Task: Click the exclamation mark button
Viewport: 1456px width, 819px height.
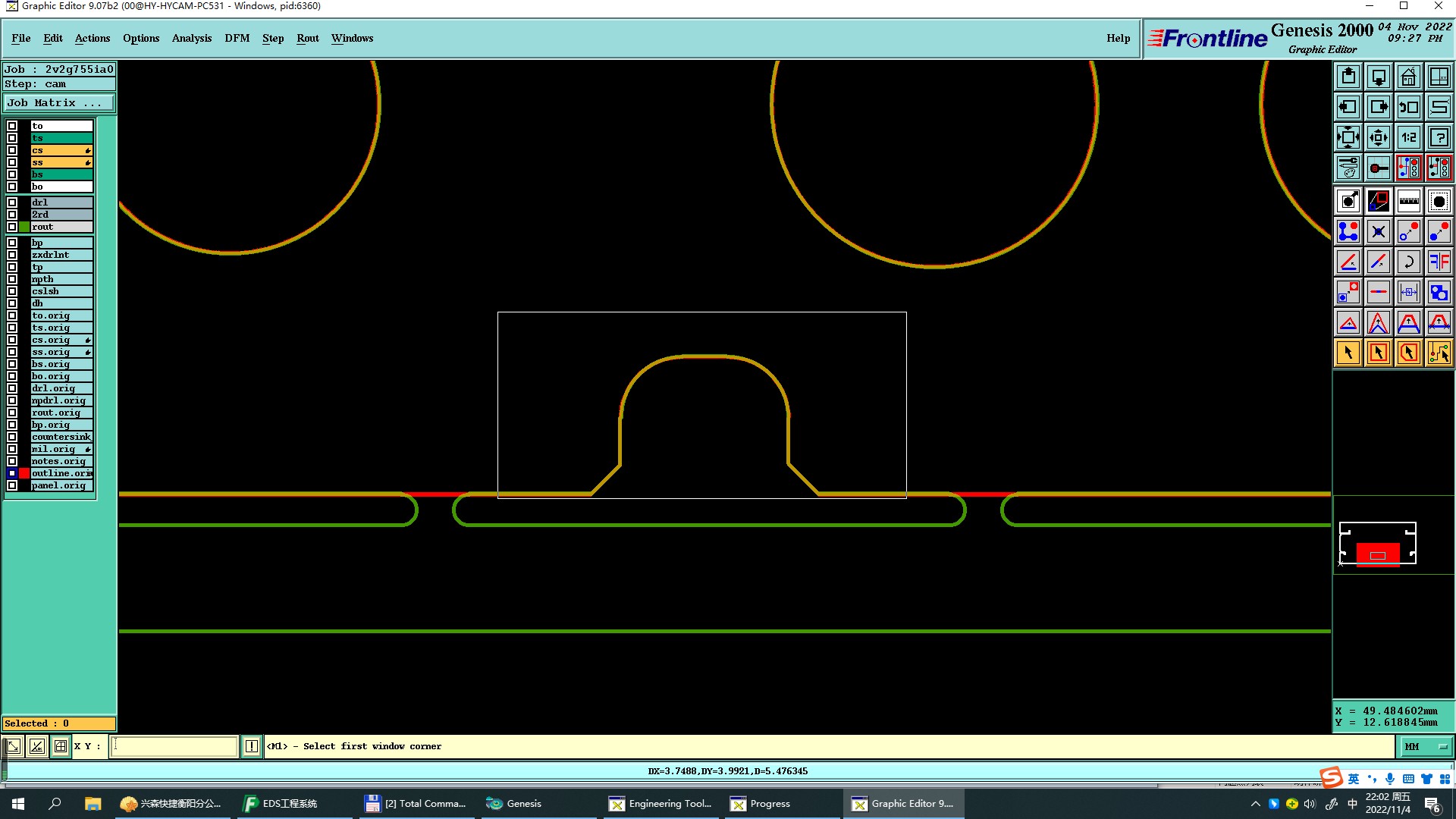Action: click(252, 746)
